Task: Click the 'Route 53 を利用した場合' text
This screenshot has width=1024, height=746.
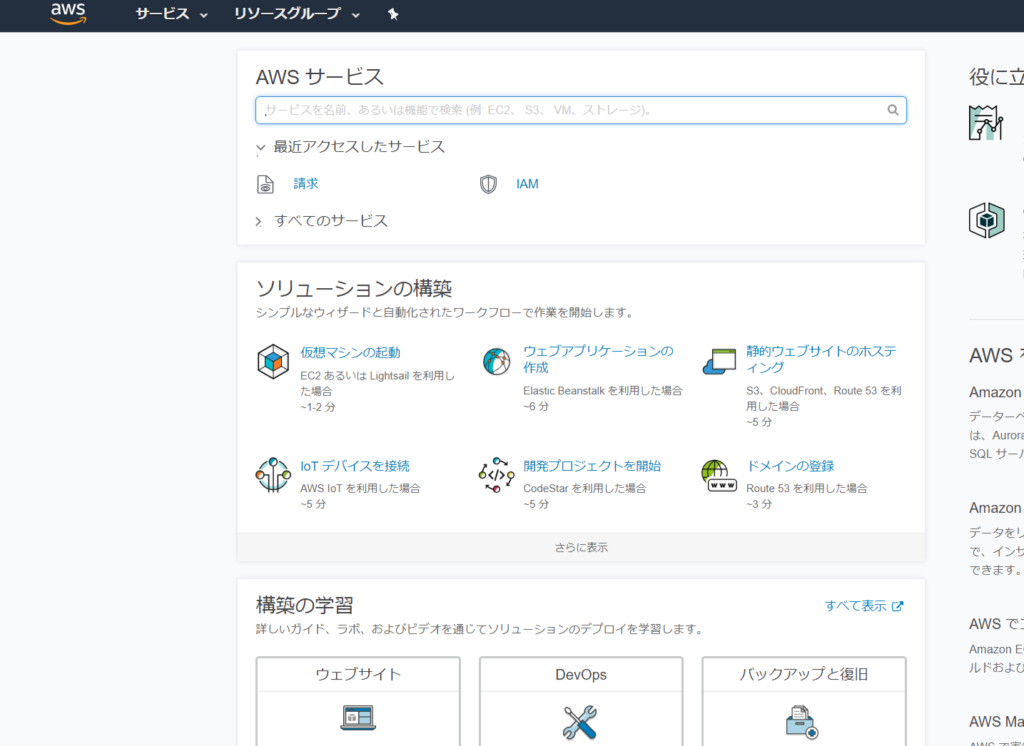Action: coord(807,489)
